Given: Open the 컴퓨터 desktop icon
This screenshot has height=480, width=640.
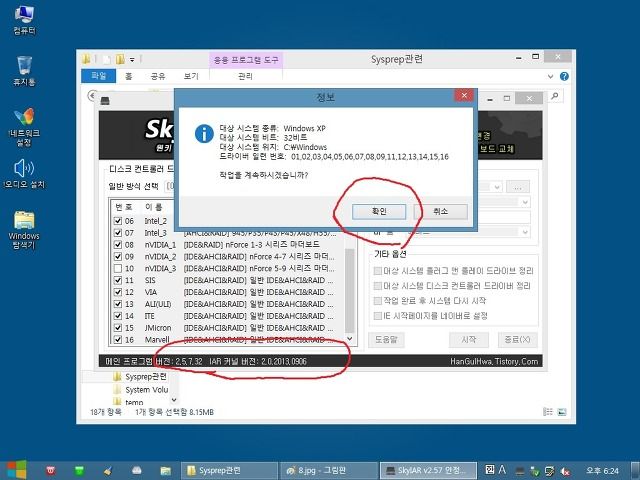Looking at the screenshot, I should (x=24, y=20).
